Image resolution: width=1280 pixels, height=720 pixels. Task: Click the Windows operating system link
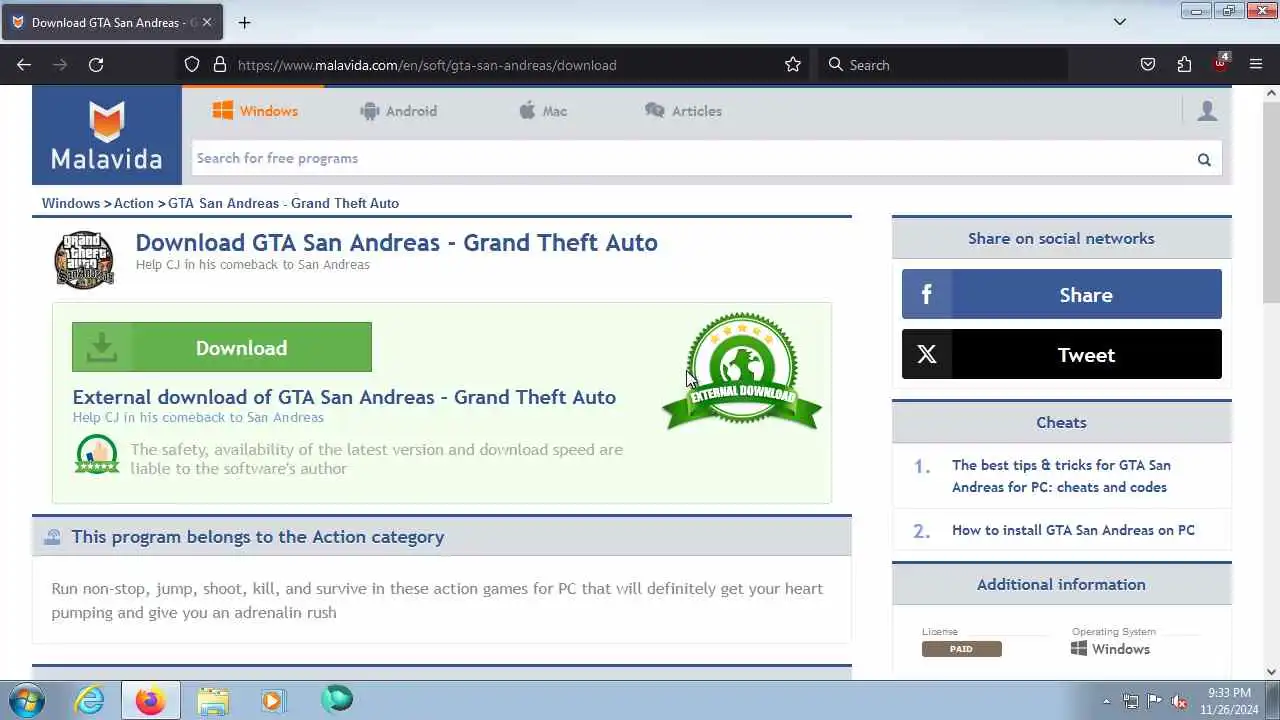[x=1111, y=649]
